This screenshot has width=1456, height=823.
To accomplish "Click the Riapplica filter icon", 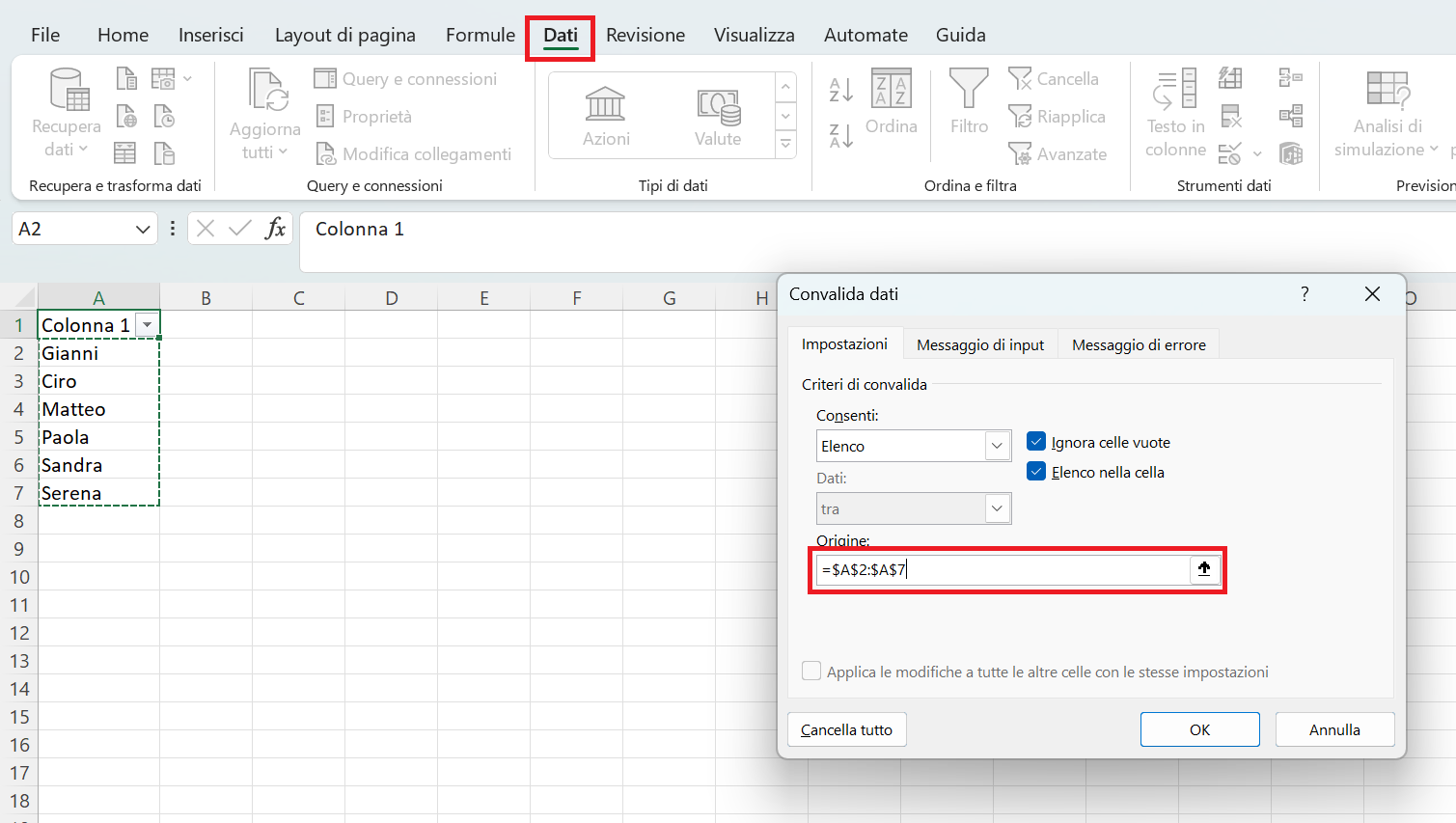I will tap(1020, 116).
